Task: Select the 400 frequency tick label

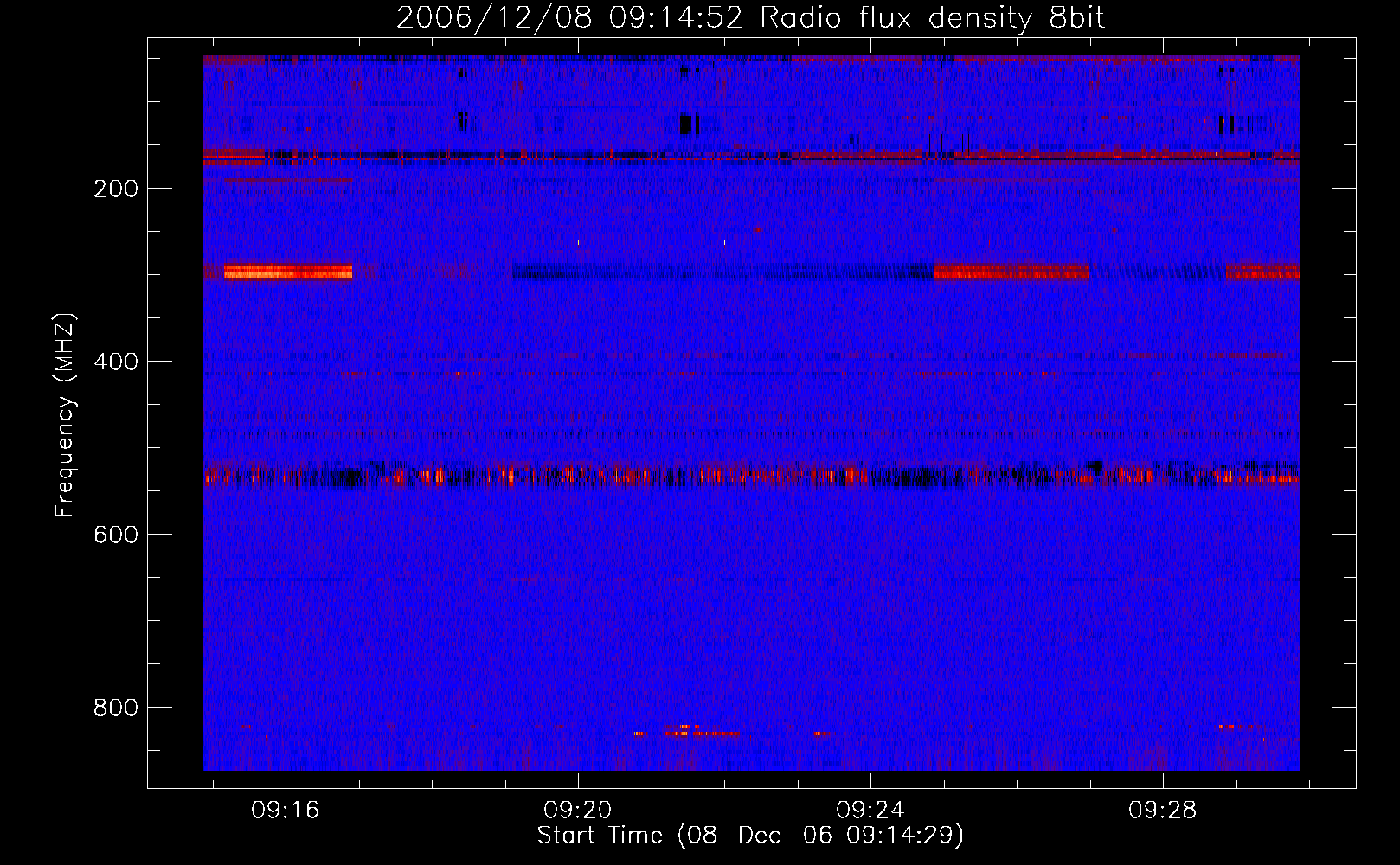Action: coord(116,362)
